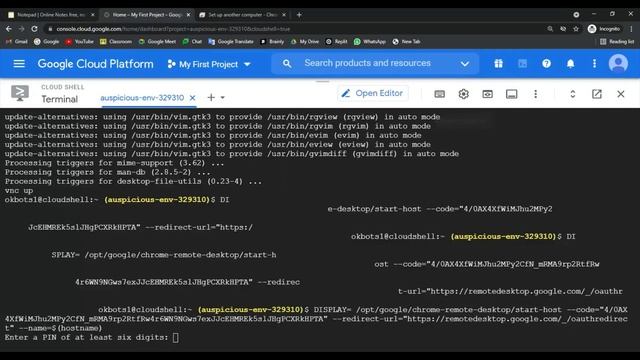
Task: Activate the Cloud Shell icon in header
Action: [522, 64]
